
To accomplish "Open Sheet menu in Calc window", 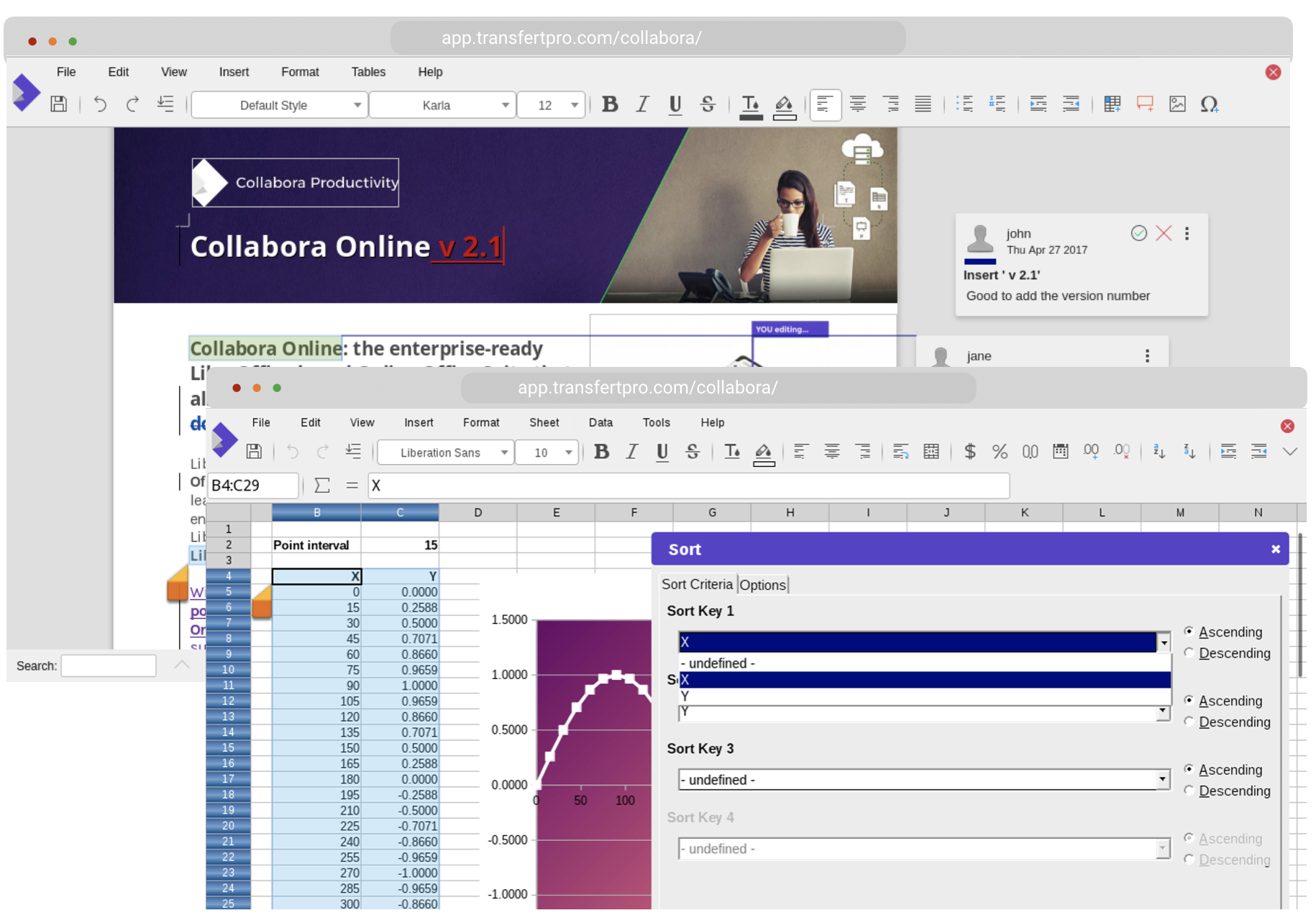I will [544, 423].
